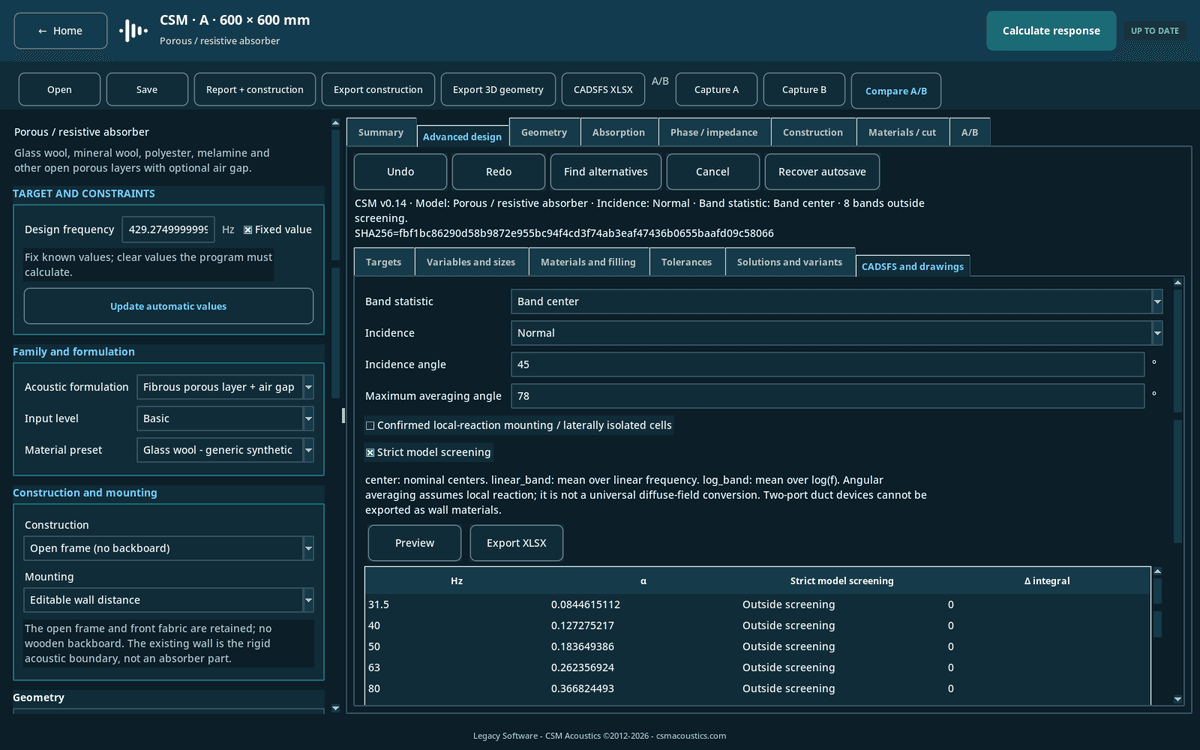Image resolution: width=1200 pixels, height=750 pixels.
Task: Click the Incidence angle field
Action: [x=827, y=364]
